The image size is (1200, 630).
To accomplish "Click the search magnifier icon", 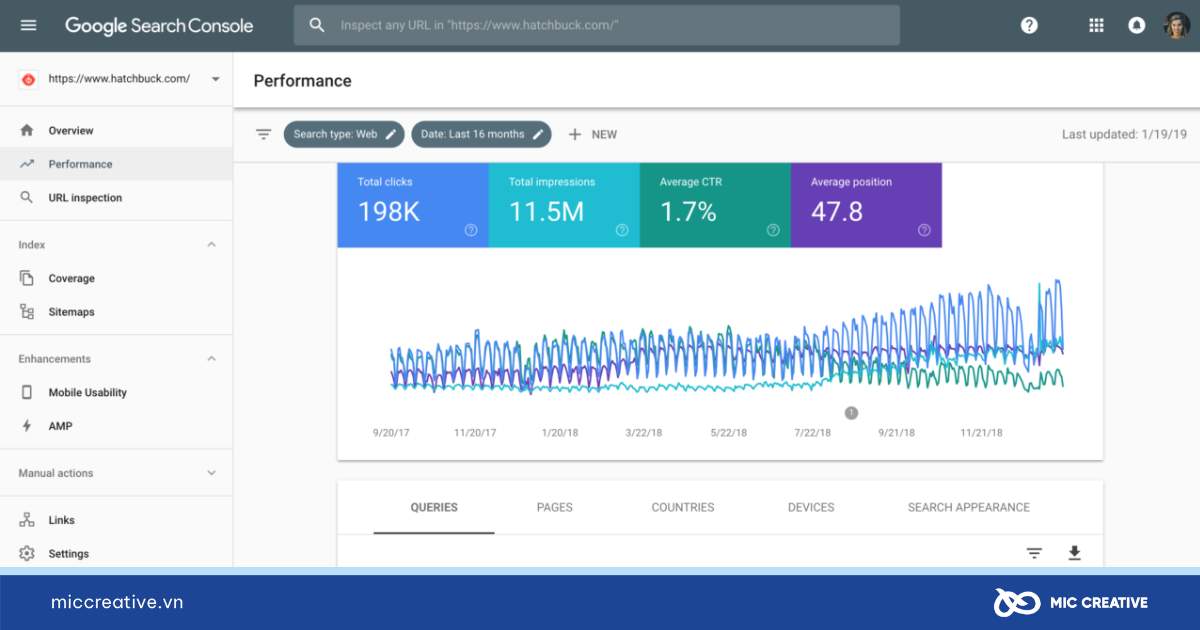I will click(317, 25).
